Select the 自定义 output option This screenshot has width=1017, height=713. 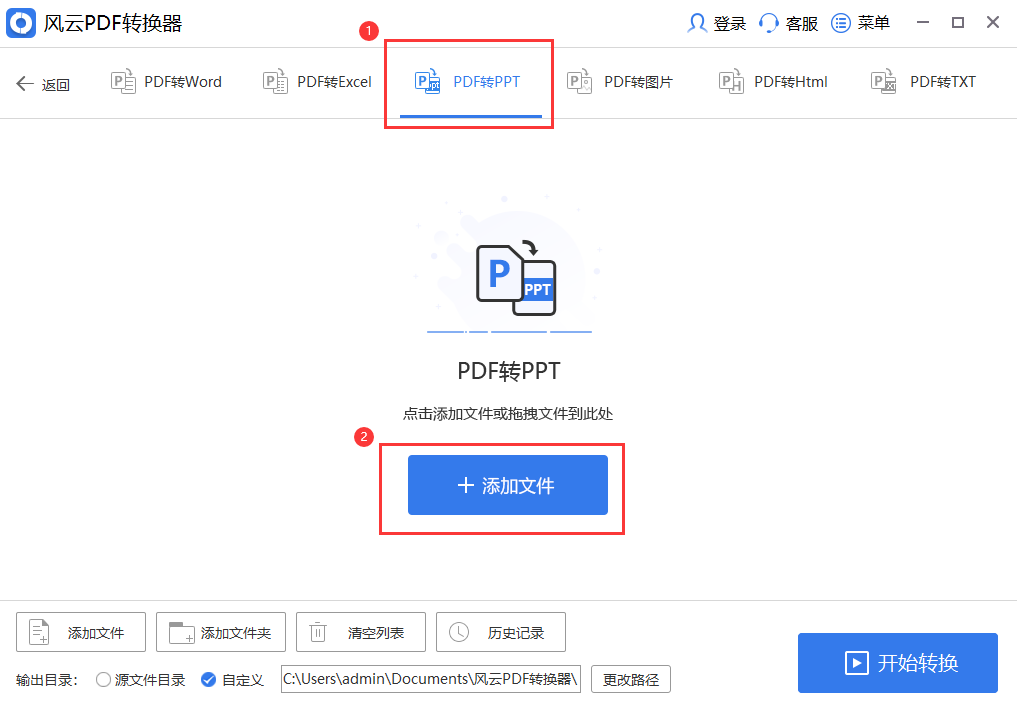pos(232,679)
